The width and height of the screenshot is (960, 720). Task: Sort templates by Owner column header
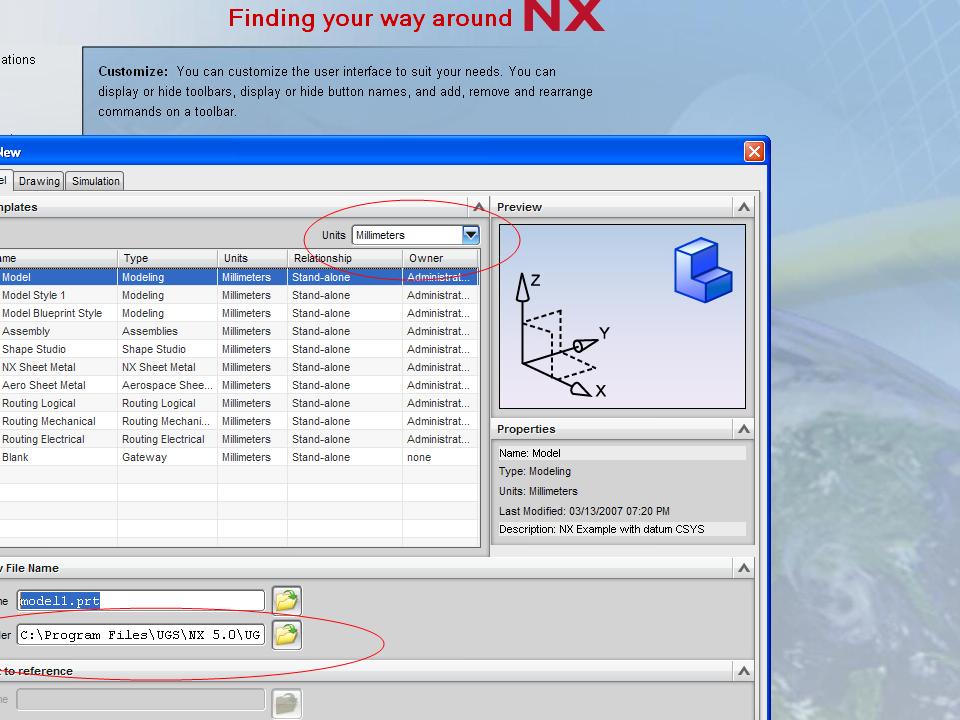pyautogui.click(x=440, y=258)
